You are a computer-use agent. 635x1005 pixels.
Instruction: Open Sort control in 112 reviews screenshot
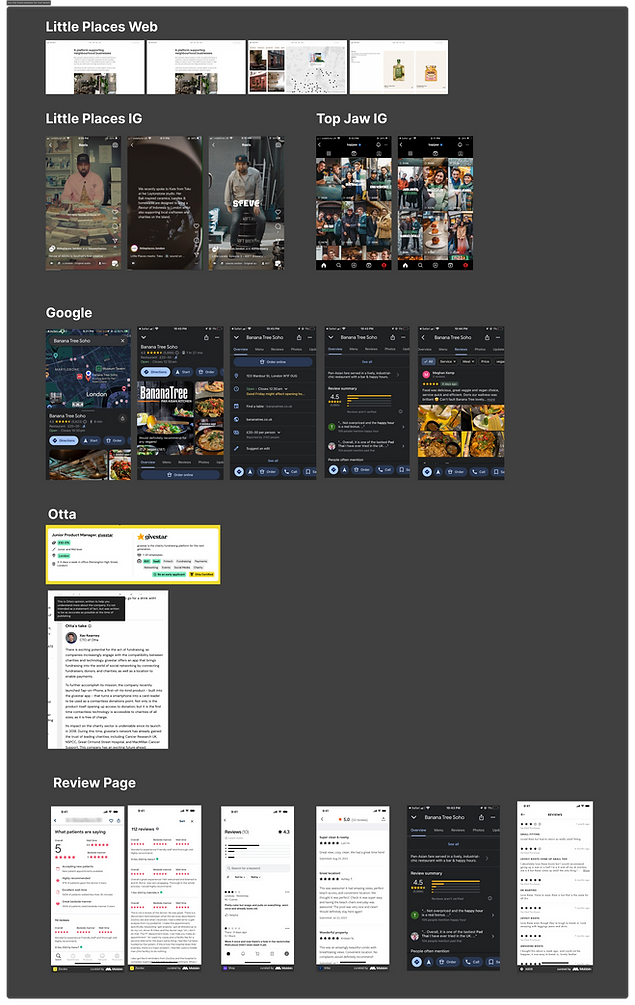coord(182,820)
